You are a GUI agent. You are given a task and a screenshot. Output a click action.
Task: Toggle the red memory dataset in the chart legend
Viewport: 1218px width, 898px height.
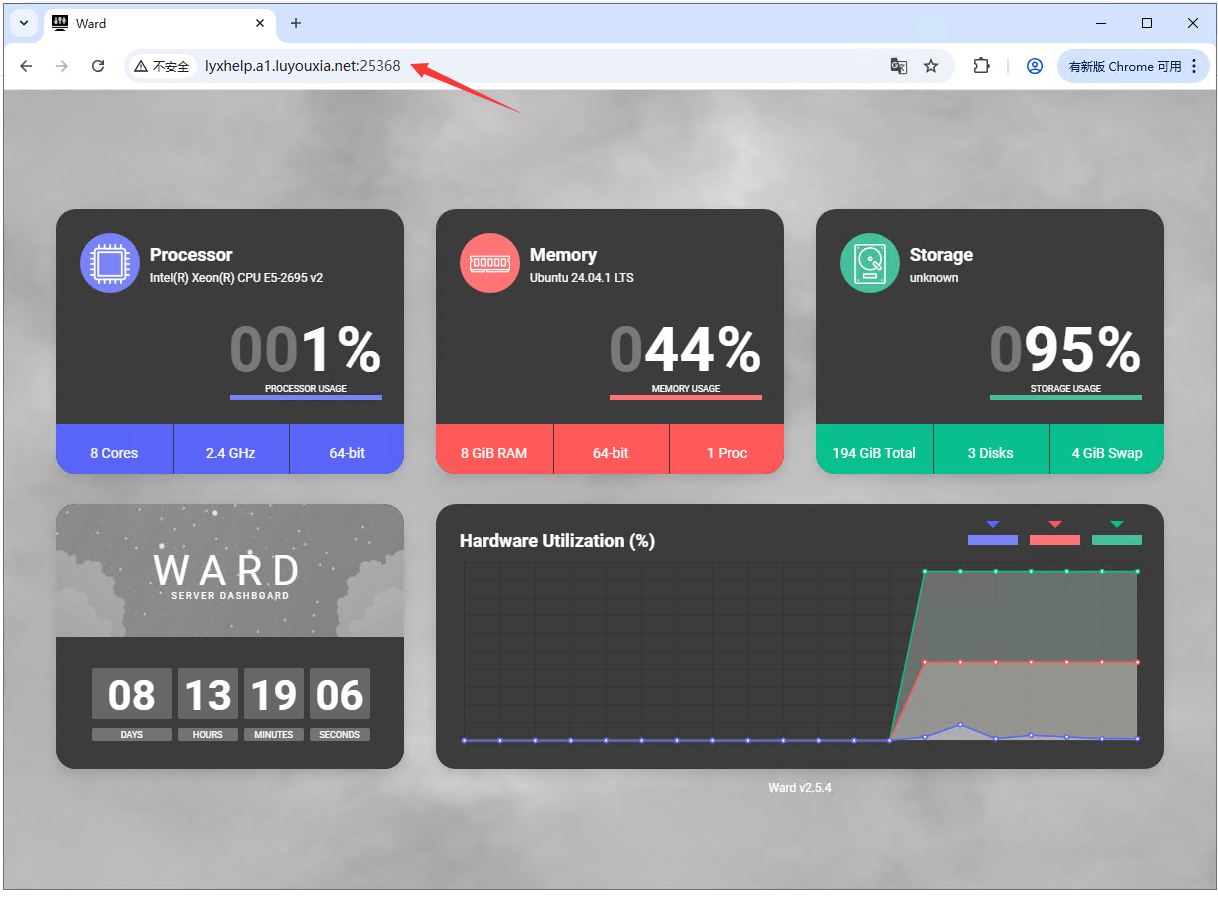[x=1054, y=540]
